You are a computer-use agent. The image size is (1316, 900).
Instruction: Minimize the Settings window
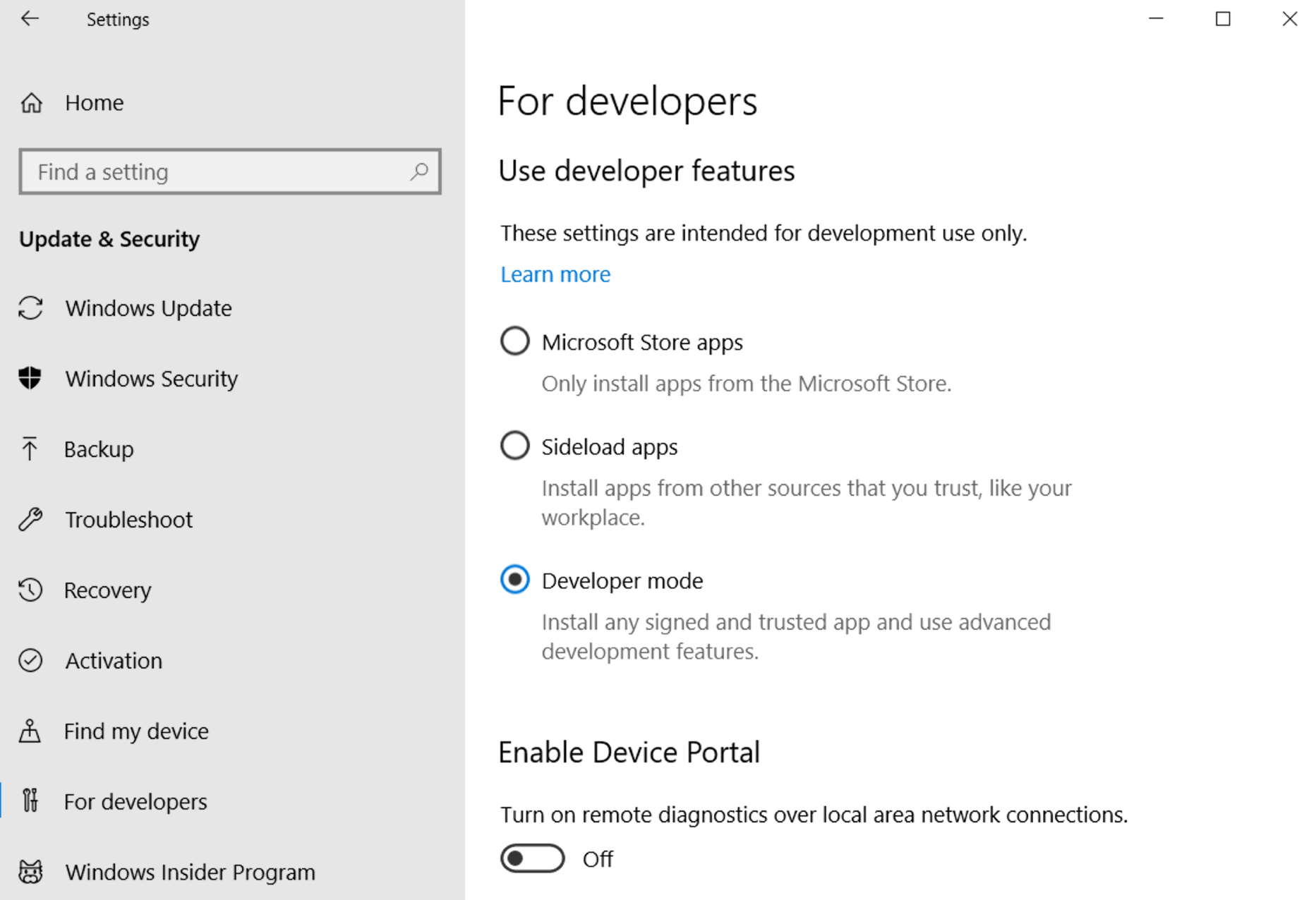pyautogui.click(x=1156, y=19)
